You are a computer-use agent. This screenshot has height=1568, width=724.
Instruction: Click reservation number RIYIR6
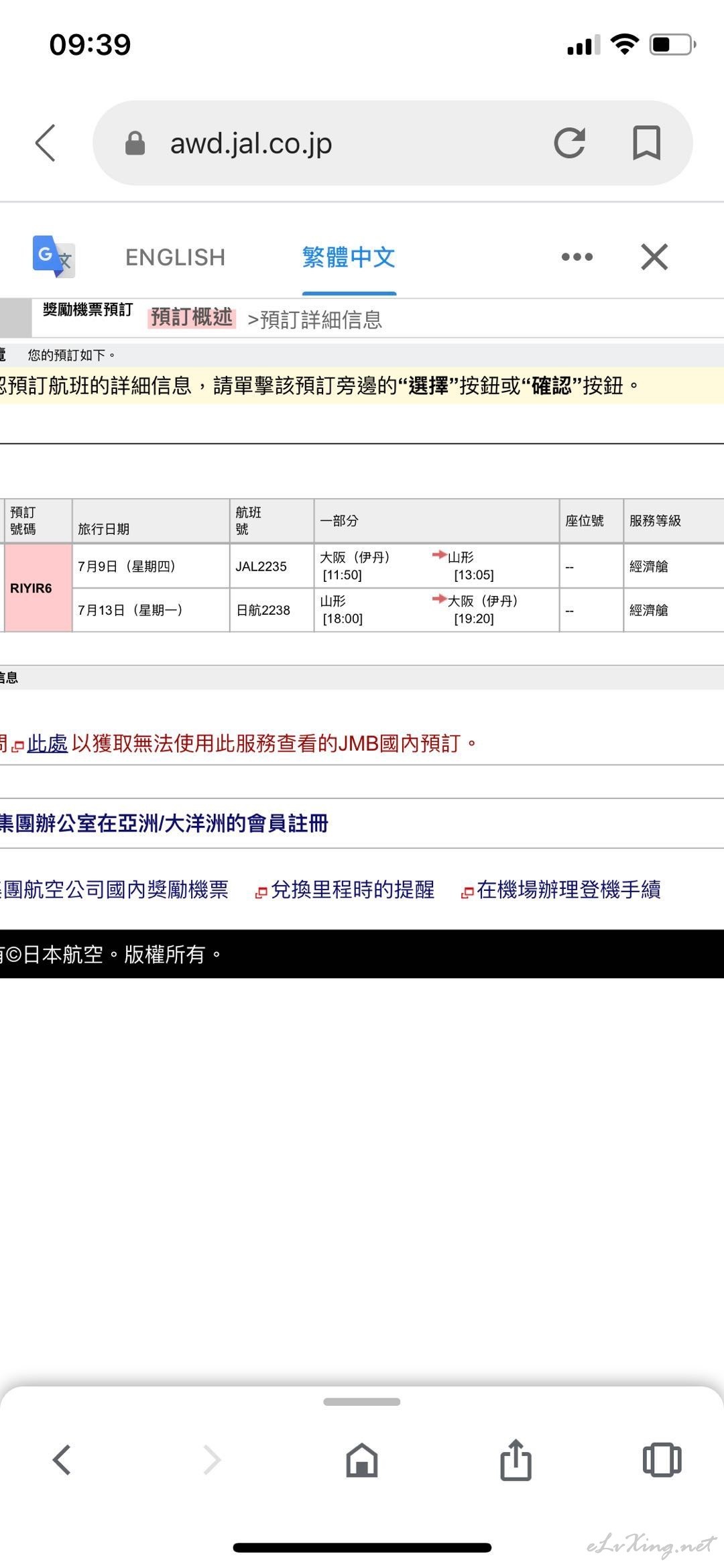[31, 588]
